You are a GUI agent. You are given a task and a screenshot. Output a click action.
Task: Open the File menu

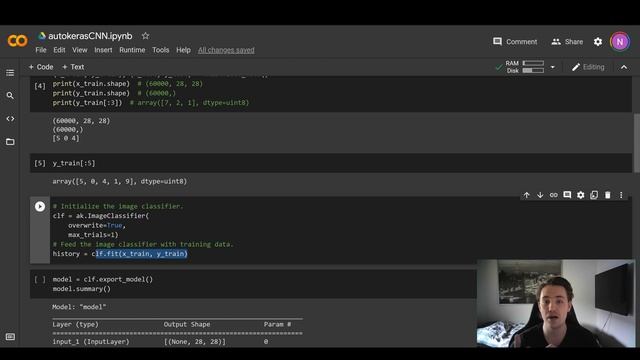click(41, 50)
